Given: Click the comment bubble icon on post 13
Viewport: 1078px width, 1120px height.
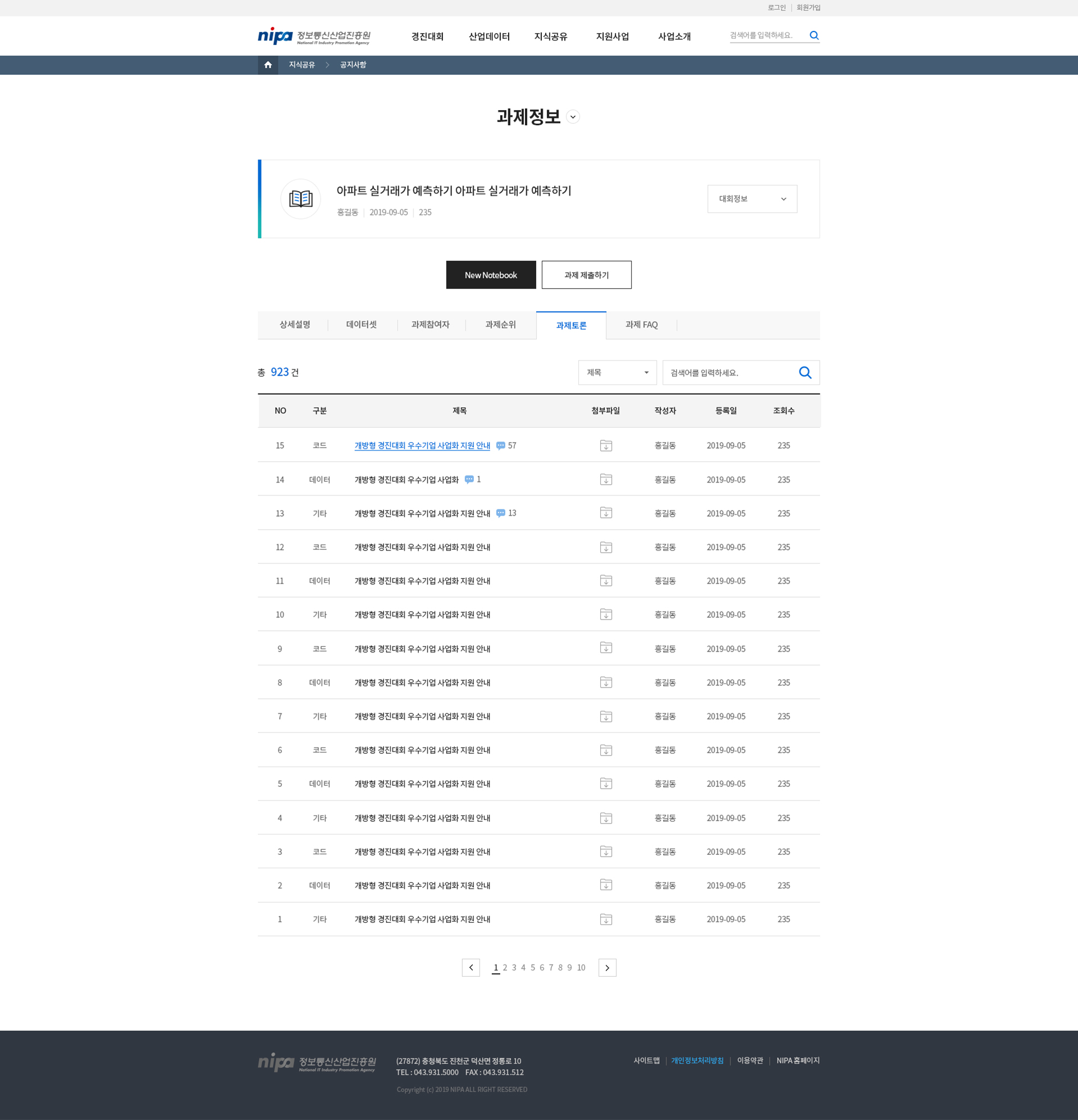Looking at the screenshot, I should 500,513.
